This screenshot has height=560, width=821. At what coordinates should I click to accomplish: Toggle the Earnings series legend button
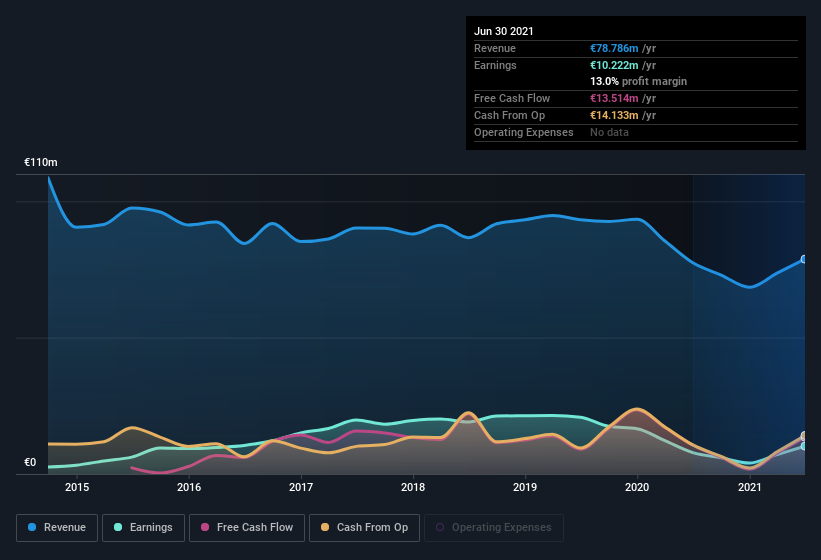[x=143, y=528]
